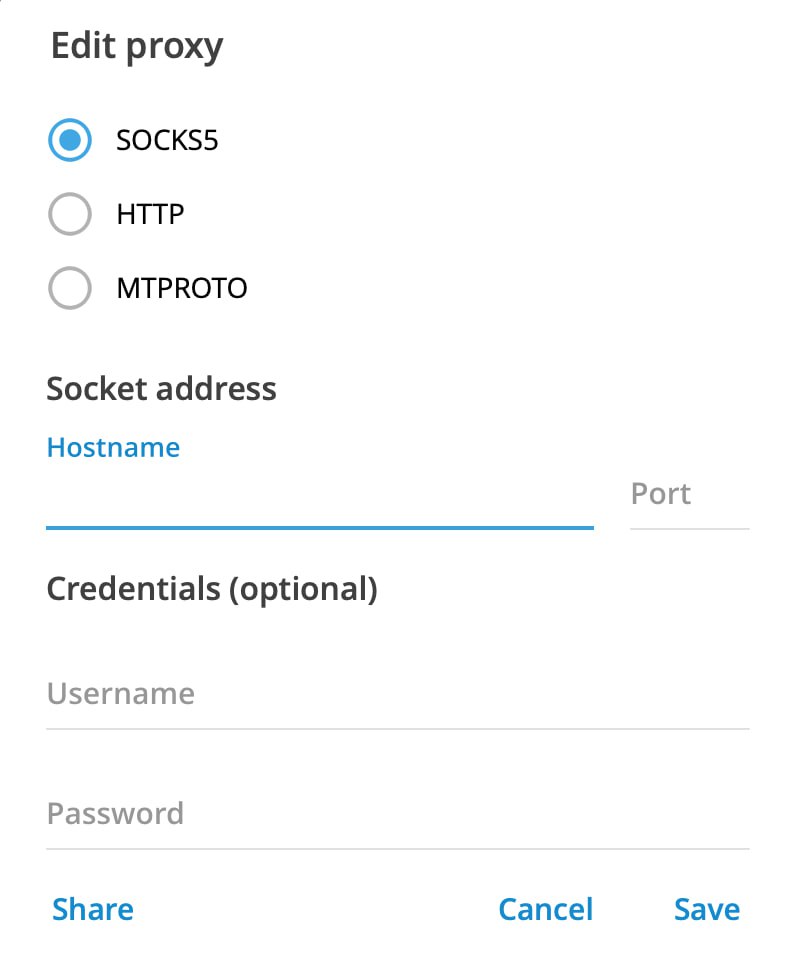Click the MTPROTO option label text
The width and height of the screenshot is (794, 954).
tap(181, 289)
